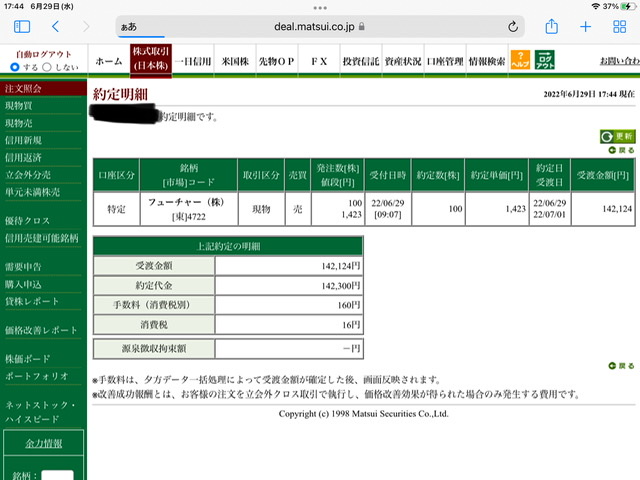Click the stock name フューチャー(株)
Screen dimensions: 640x480
pyautogui.click(x=186, y=202)
